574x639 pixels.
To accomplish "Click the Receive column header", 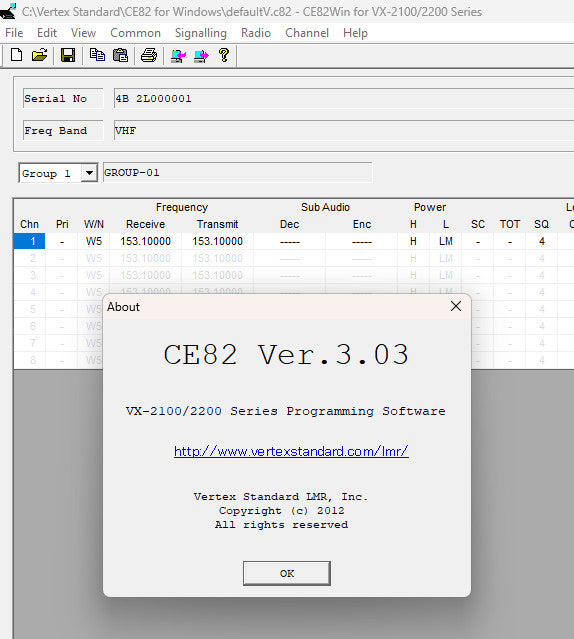I will coord(145,224).
